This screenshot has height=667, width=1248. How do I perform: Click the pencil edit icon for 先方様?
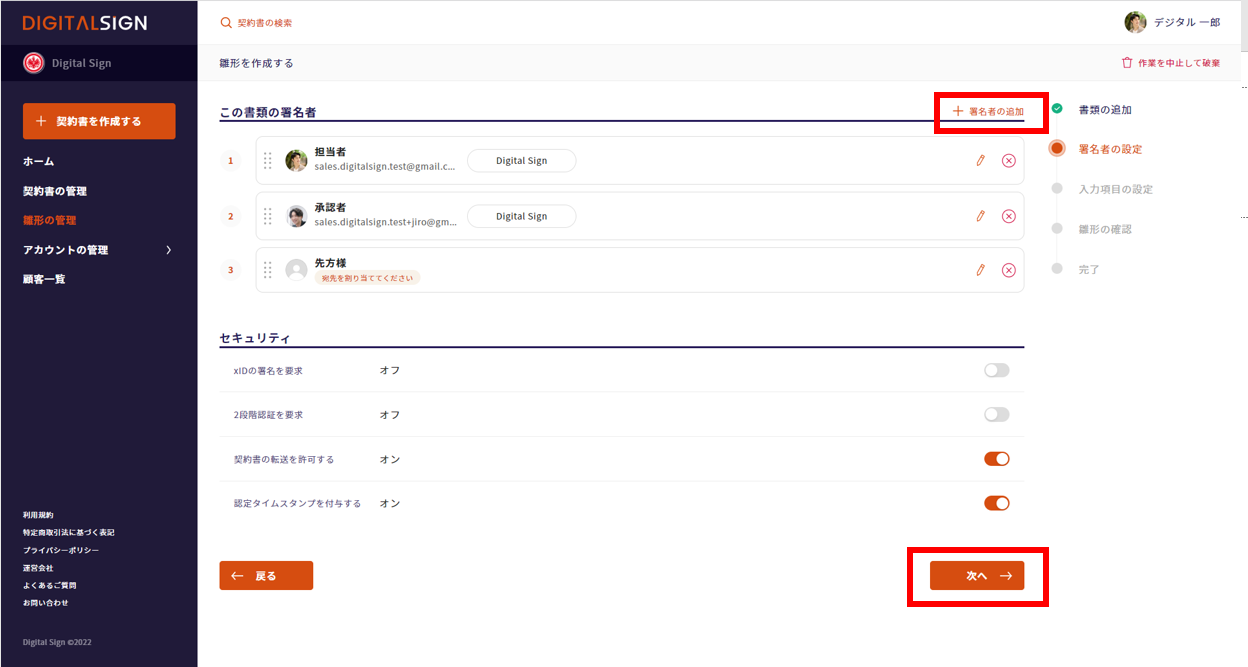point(980,270)
